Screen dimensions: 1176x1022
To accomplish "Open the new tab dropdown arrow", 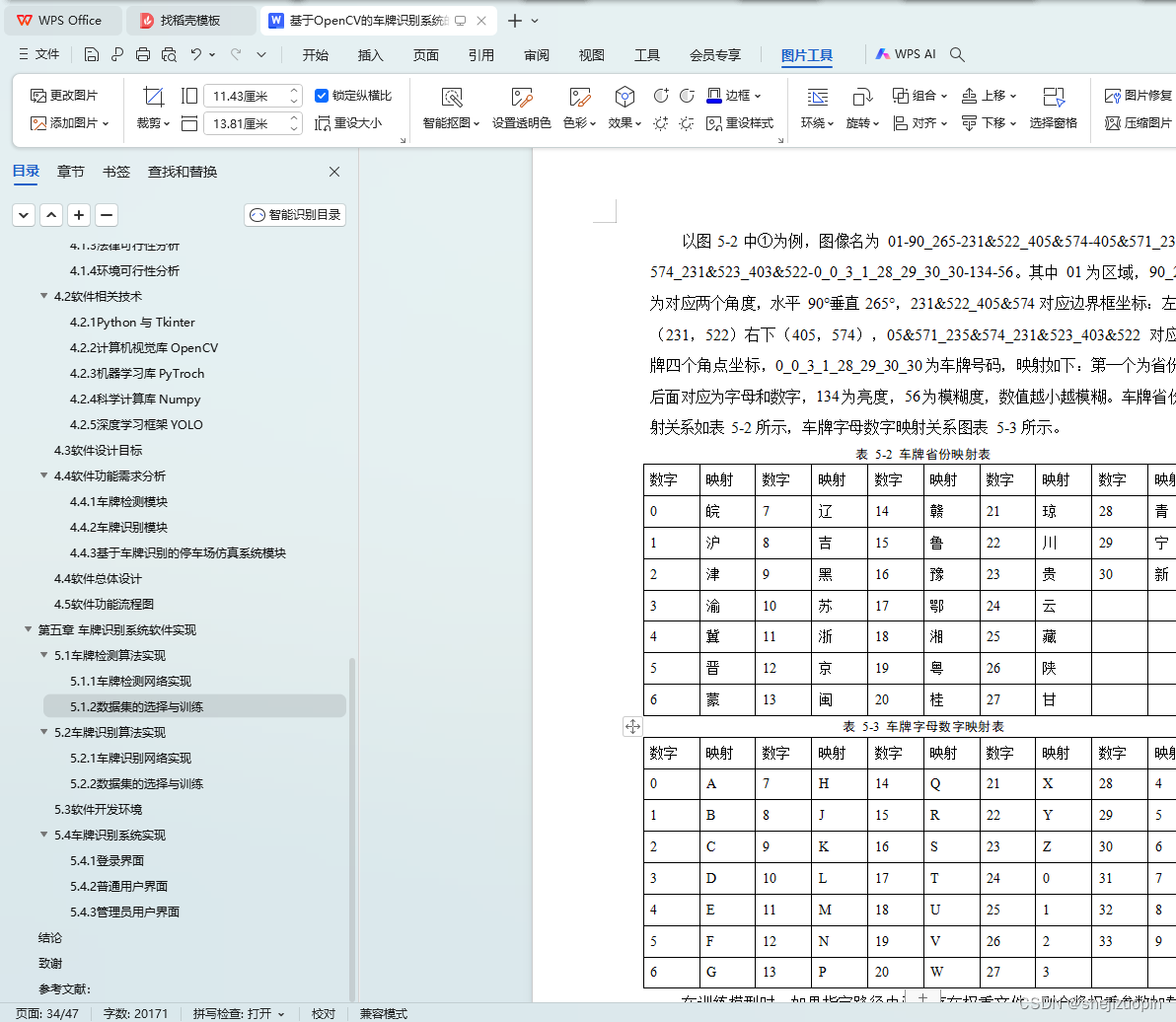I will (535, 21).
